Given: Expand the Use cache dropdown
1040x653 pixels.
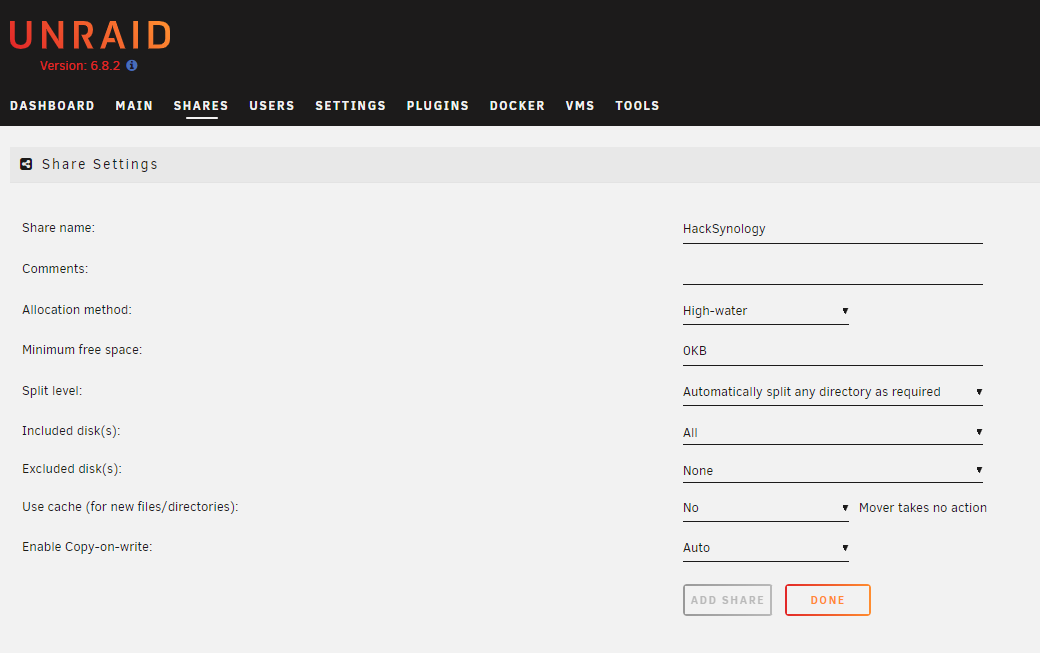Looking at the screenshot, I should point(765,508).
